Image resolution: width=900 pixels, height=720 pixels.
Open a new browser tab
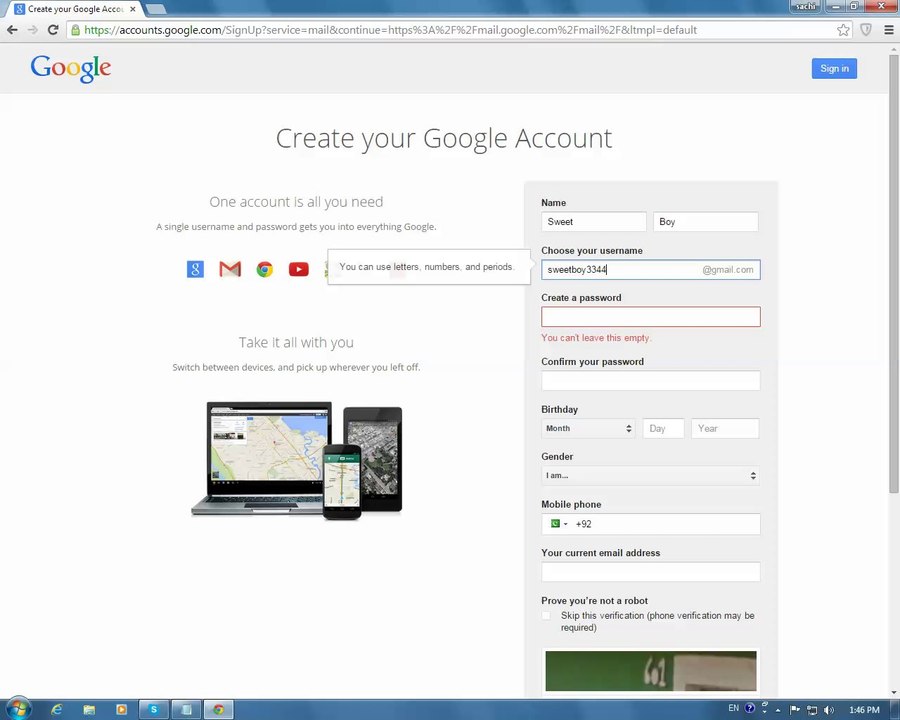pos(156,9)
